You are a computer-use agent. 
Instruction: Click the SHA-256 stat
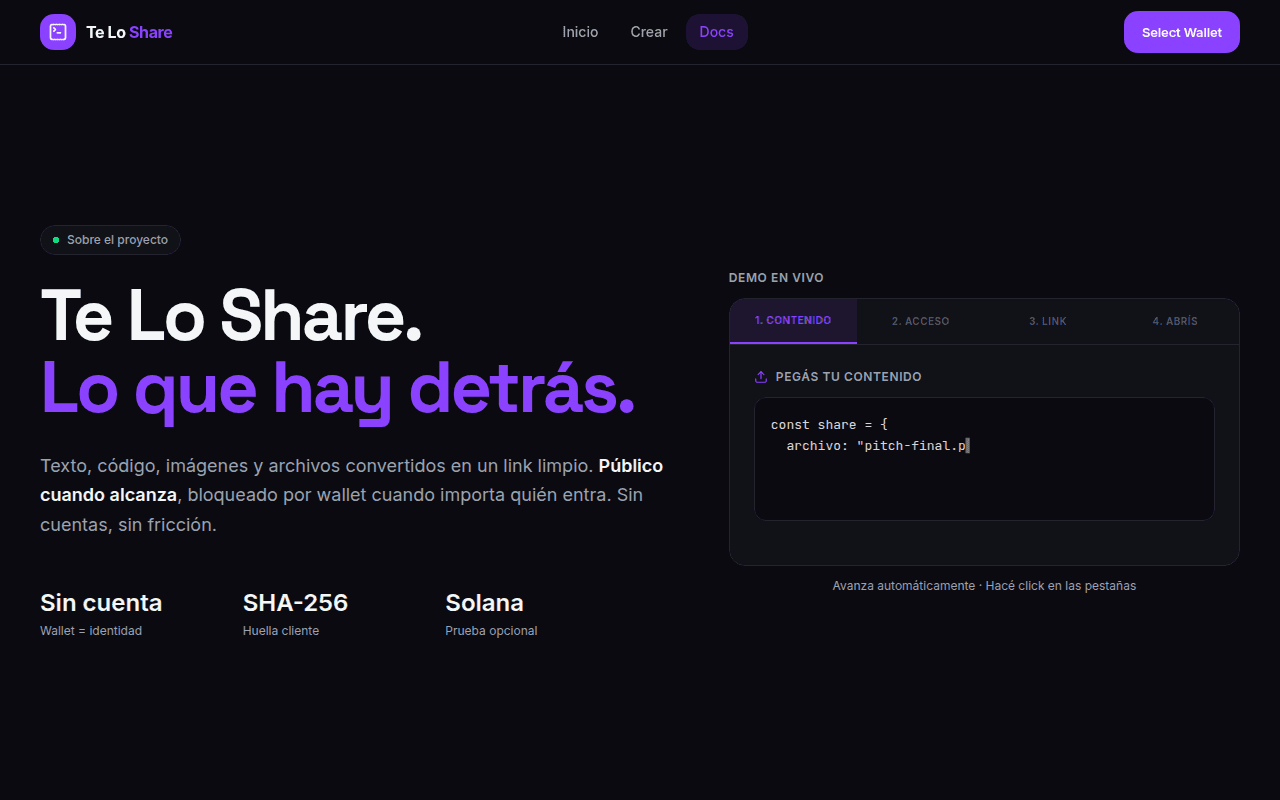click(x=295, y=603)
